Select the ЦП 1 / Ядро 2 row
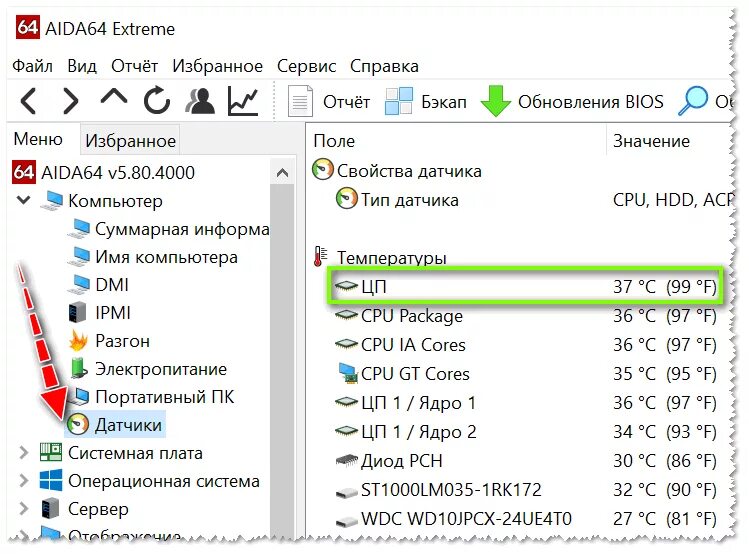 pos(525,432)
